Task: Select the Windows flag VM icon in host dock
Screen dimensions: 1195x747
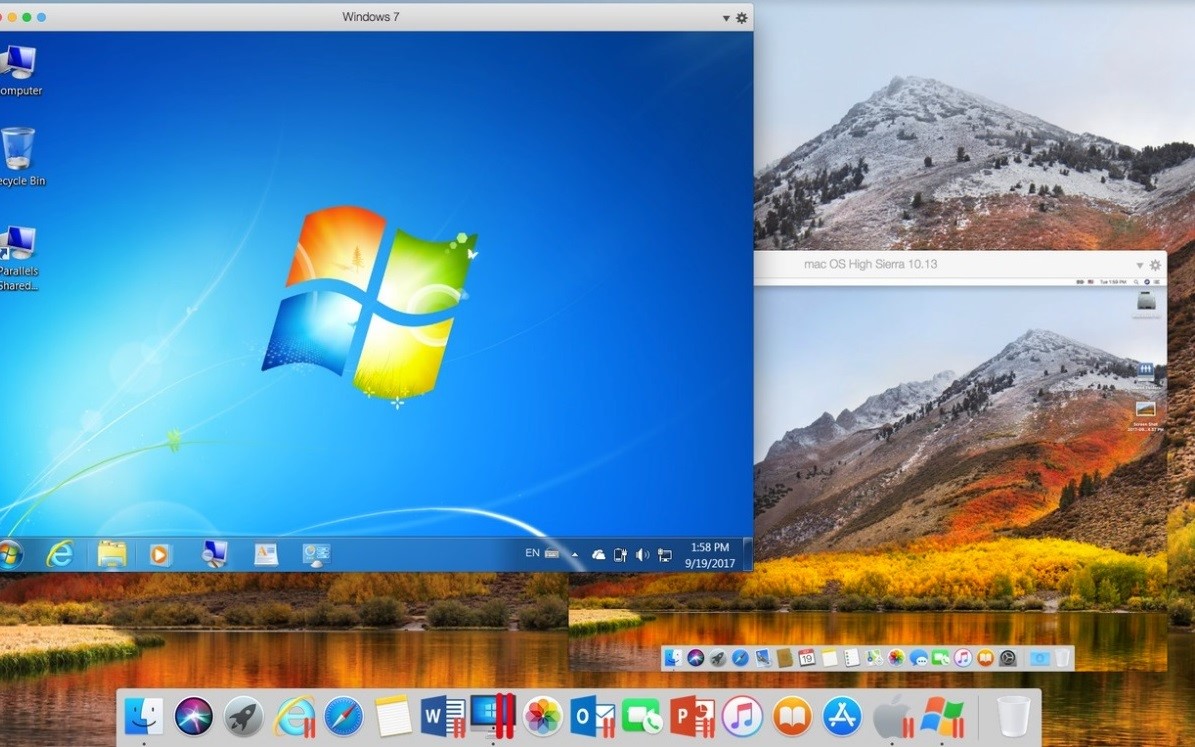Action: pos(942,717)
